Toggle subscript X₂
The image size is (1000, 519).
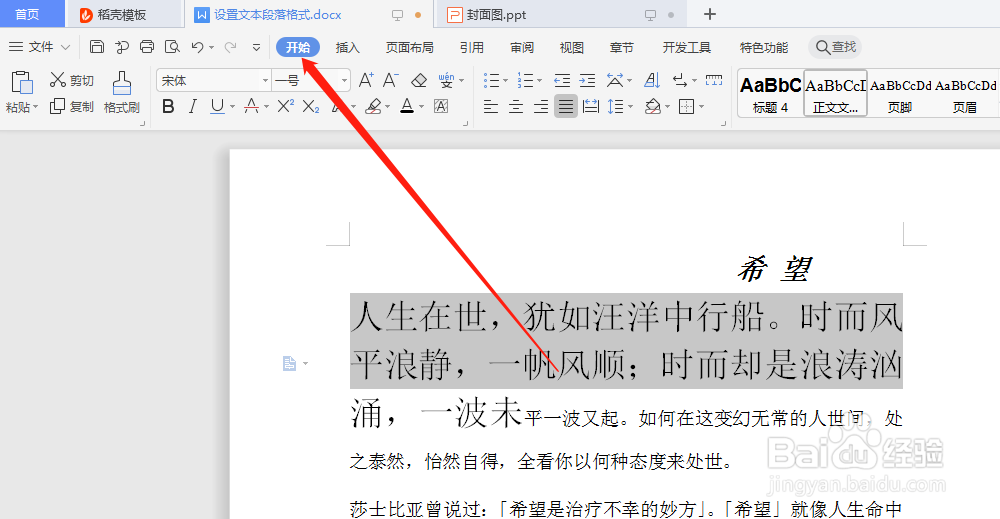tap(311, 106)
